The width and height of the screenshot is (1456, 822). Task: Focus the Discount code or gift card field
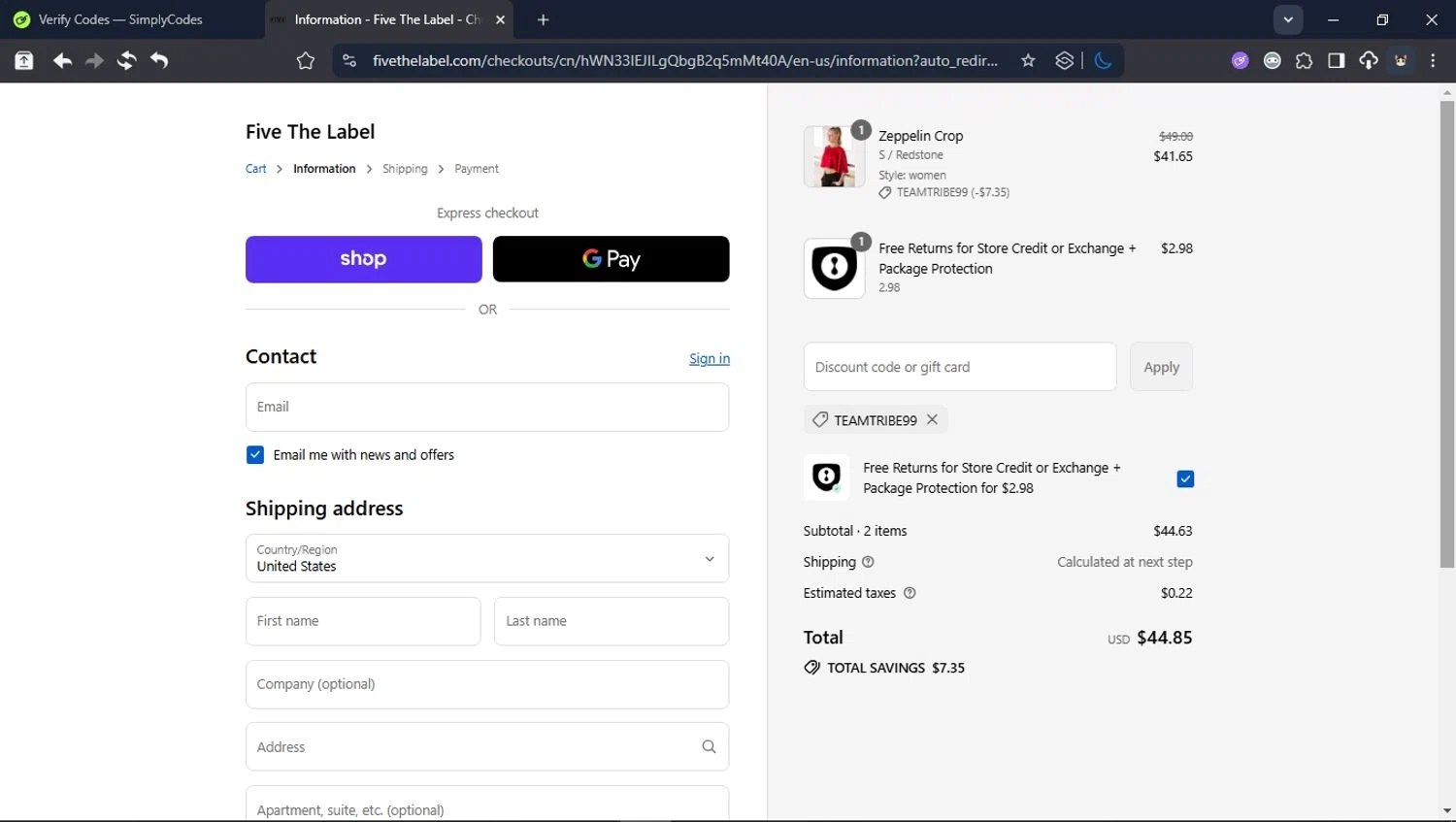[960, 367]
